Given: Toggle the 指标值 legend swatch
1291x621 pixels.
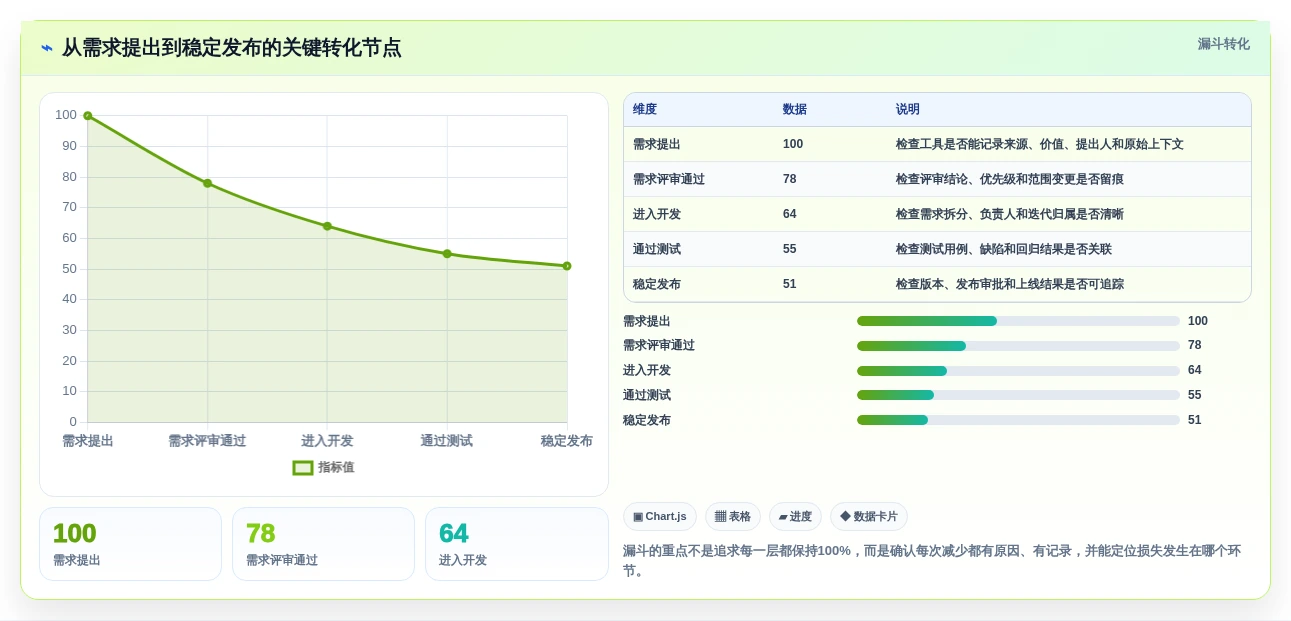Looking at the screenshot, I should (303, 467).
